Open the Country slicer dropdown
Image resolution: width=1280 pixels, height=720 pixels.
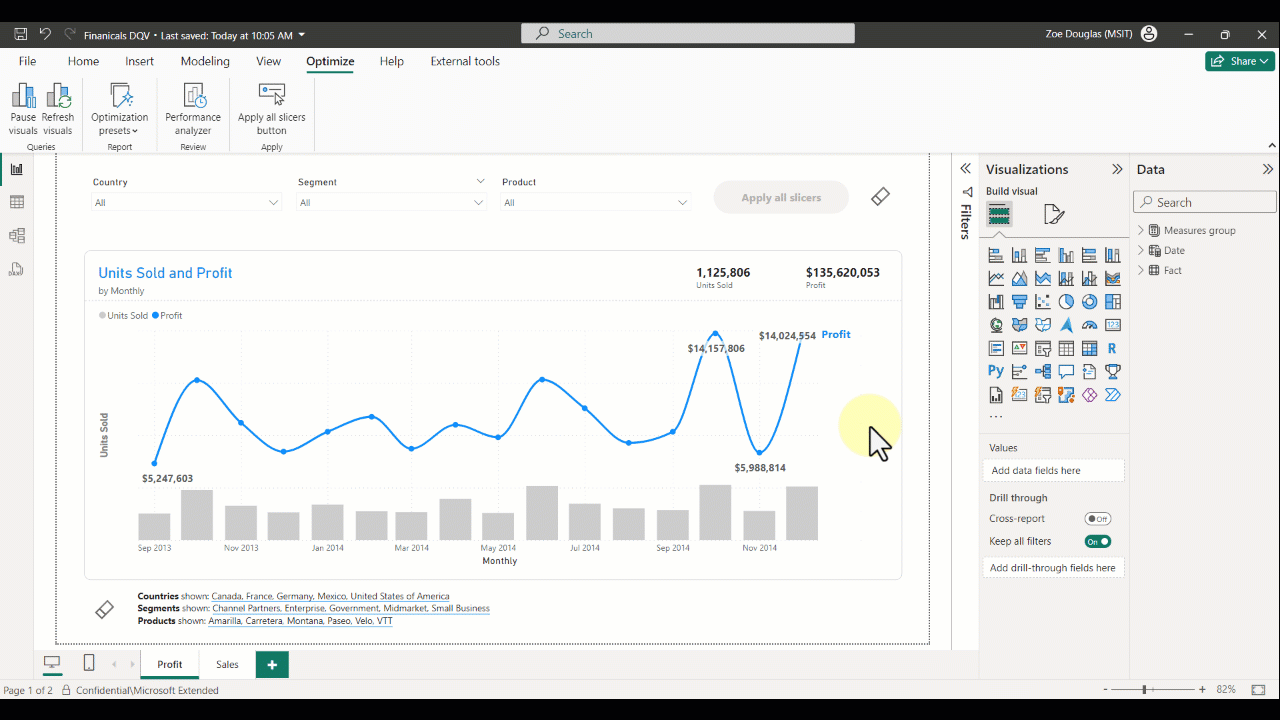point(272,202)
